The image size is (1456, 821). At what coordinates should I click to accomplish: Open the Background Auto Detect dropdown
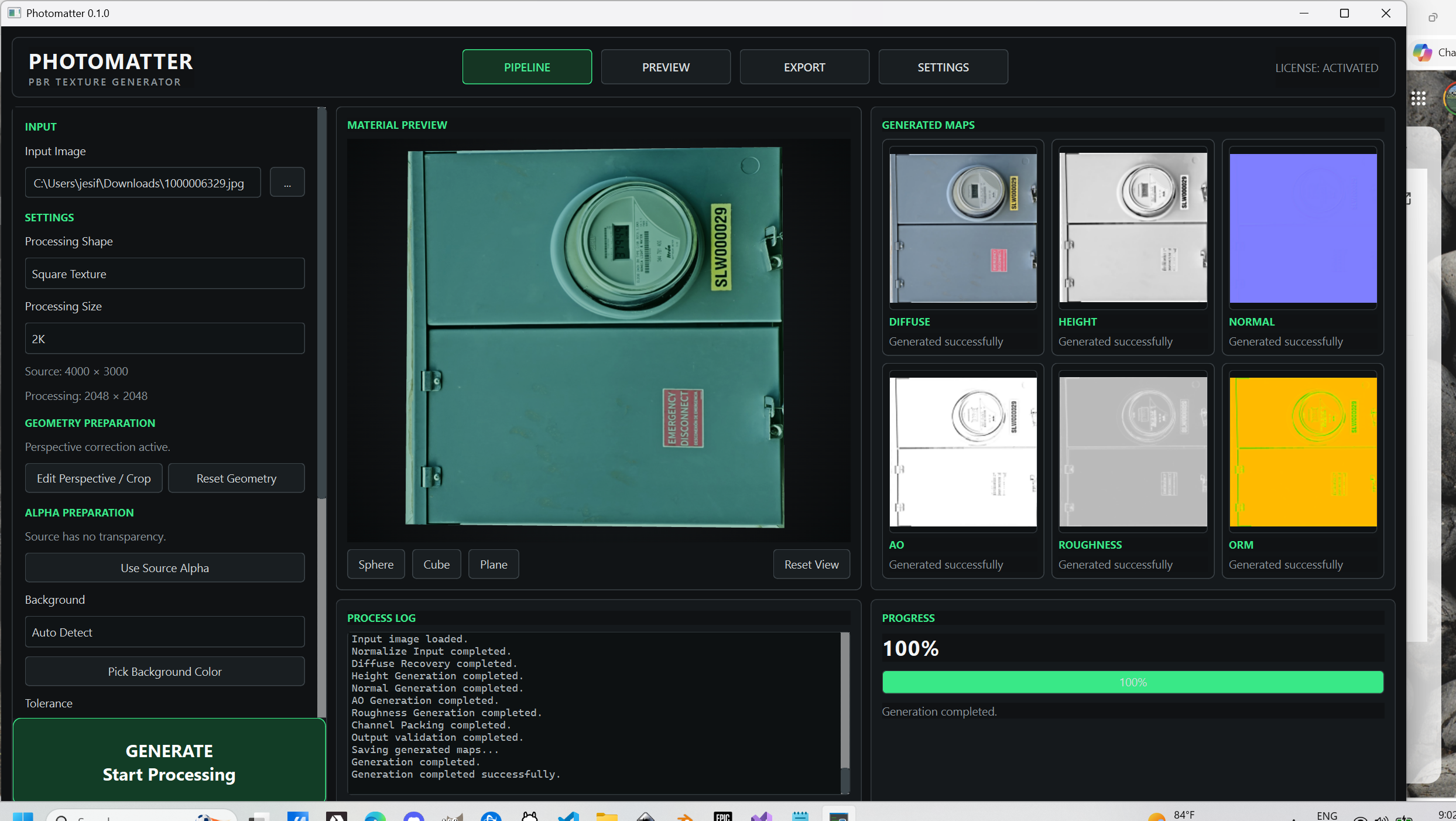tap(165, 632)
